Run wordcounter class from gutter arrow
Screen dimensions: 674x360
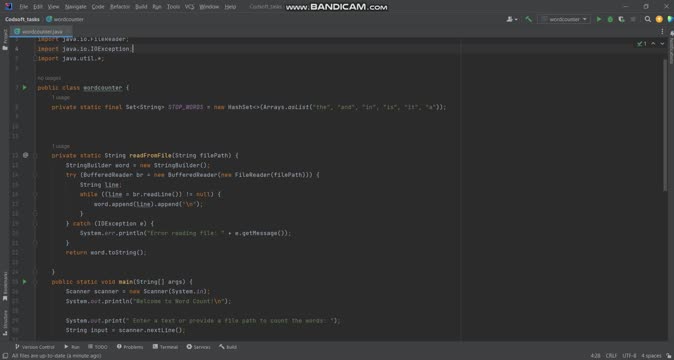point(25,88)
